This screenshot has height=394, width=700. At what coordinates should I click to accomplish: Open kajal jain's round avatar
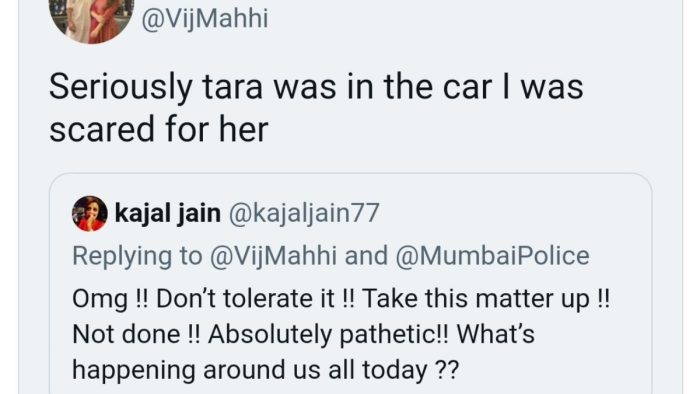pyautogui.click(x=90, y=213)
